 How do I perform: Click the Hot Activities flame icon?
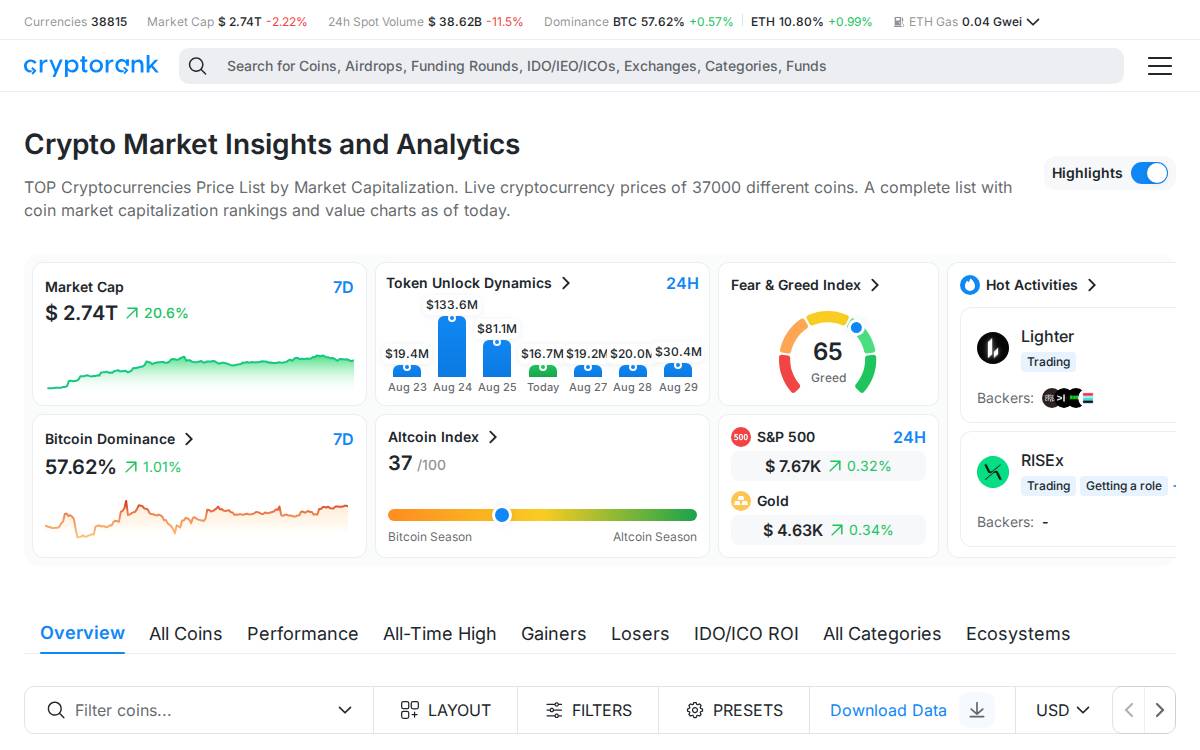[x=969, y=285]
